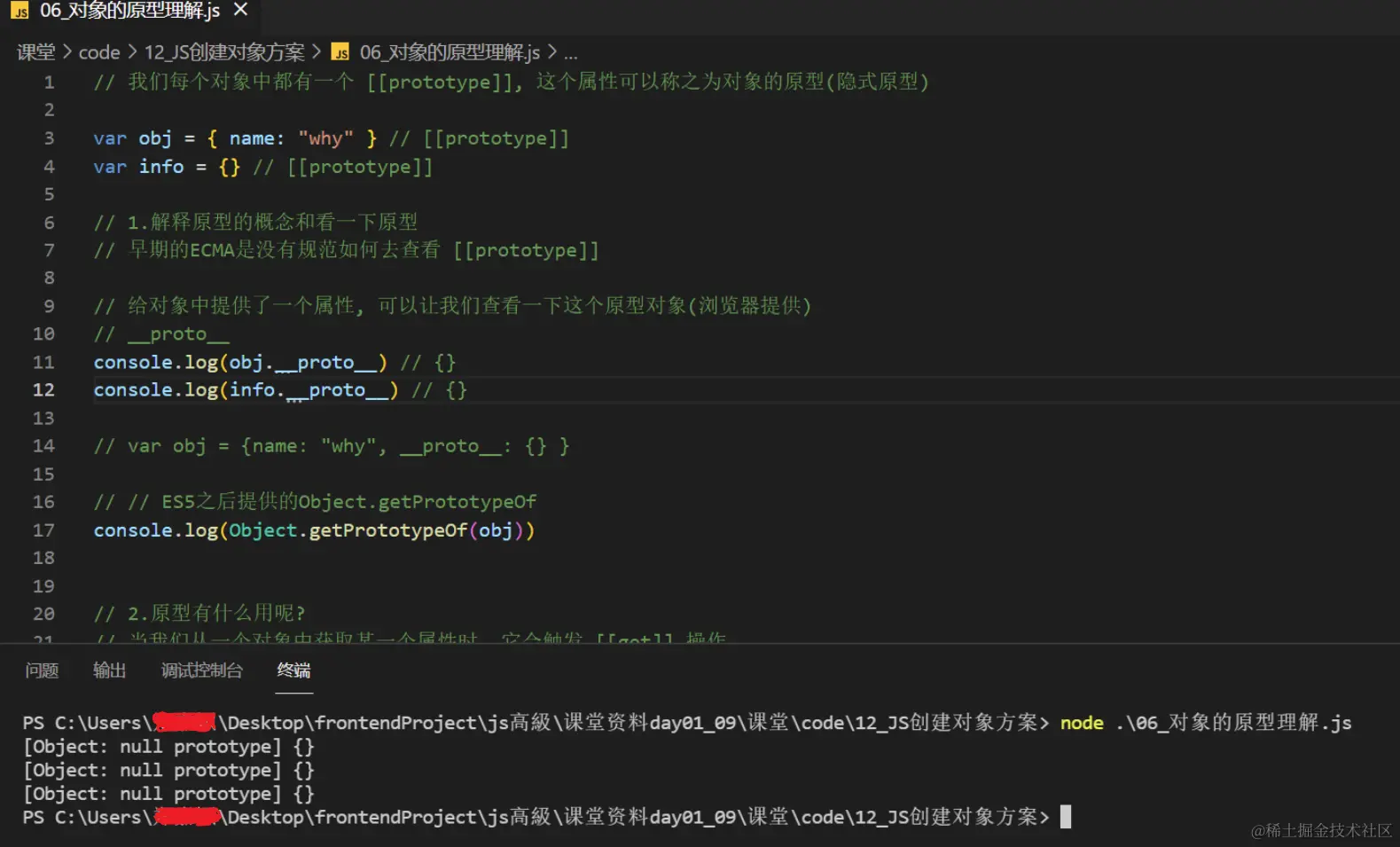
Task: Click line number 3 in the gutter
Action: click(49, 138)
